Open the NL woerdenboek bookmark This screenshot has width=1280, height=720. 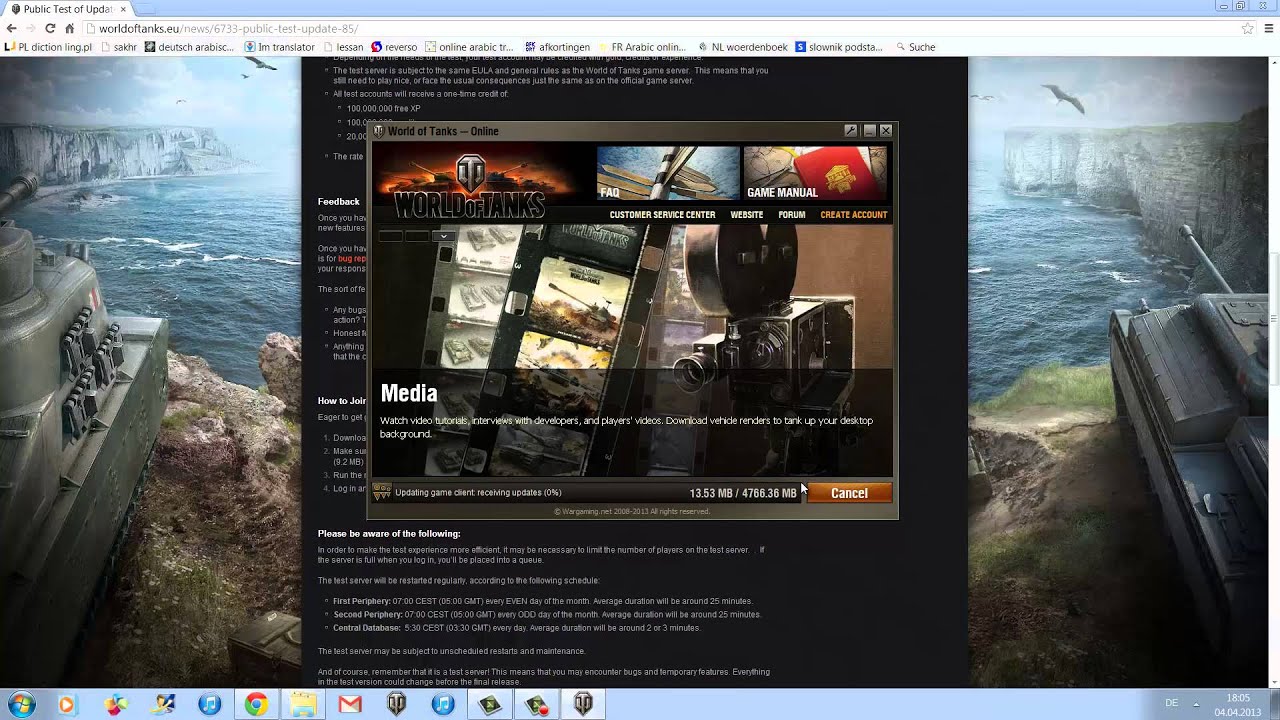coord(742,47)
